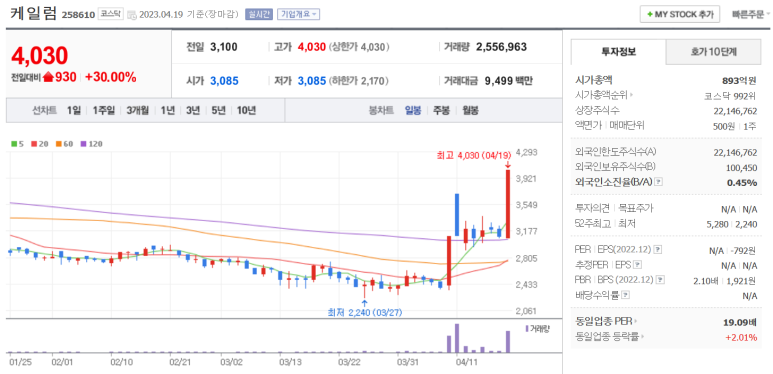Viewport: 773px width, 374px height.
Task: Click help icon next to PER EPS(2022.12)
Action: (x=658, y=250)
